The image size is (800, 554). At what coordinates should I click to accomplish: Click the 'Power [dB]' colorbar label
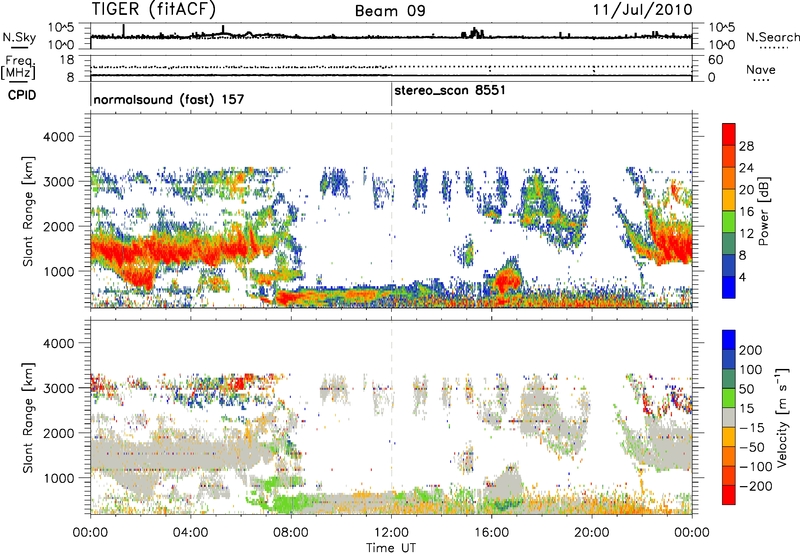(x=763, y=211)
